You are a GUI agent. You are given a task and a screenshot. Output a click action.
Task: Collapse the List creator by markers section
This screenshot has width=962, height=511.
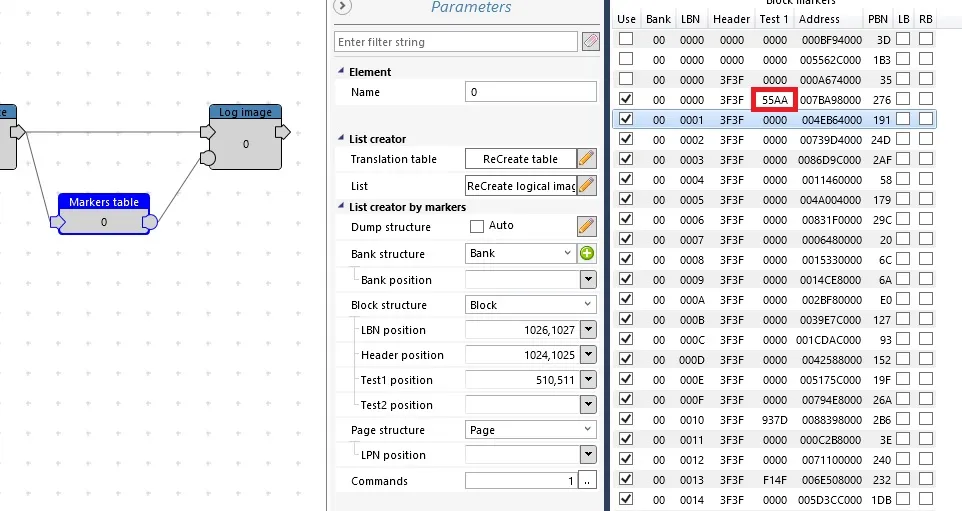pos(341,206)
